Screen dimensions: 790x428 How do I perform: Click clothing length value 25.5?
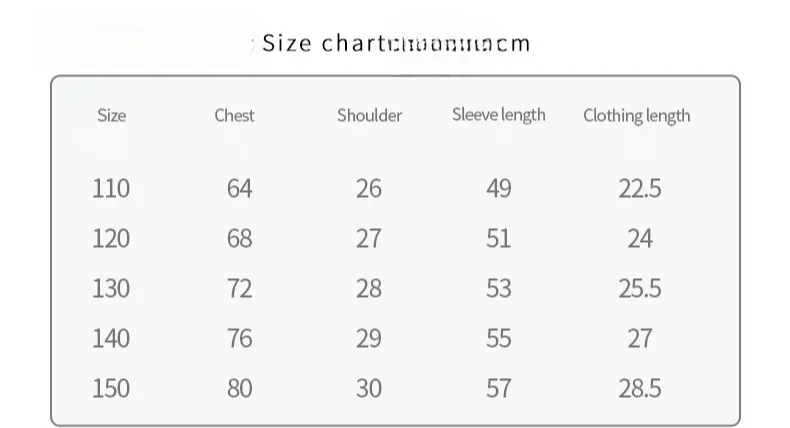(640, 288)
